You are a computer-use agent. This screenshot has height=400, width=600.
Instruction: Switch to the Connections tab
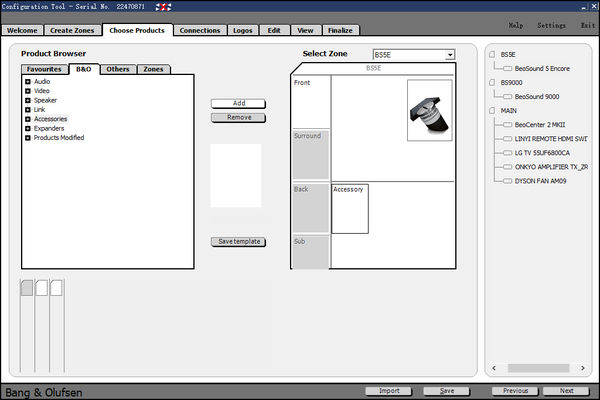click(x=200, y=31)
